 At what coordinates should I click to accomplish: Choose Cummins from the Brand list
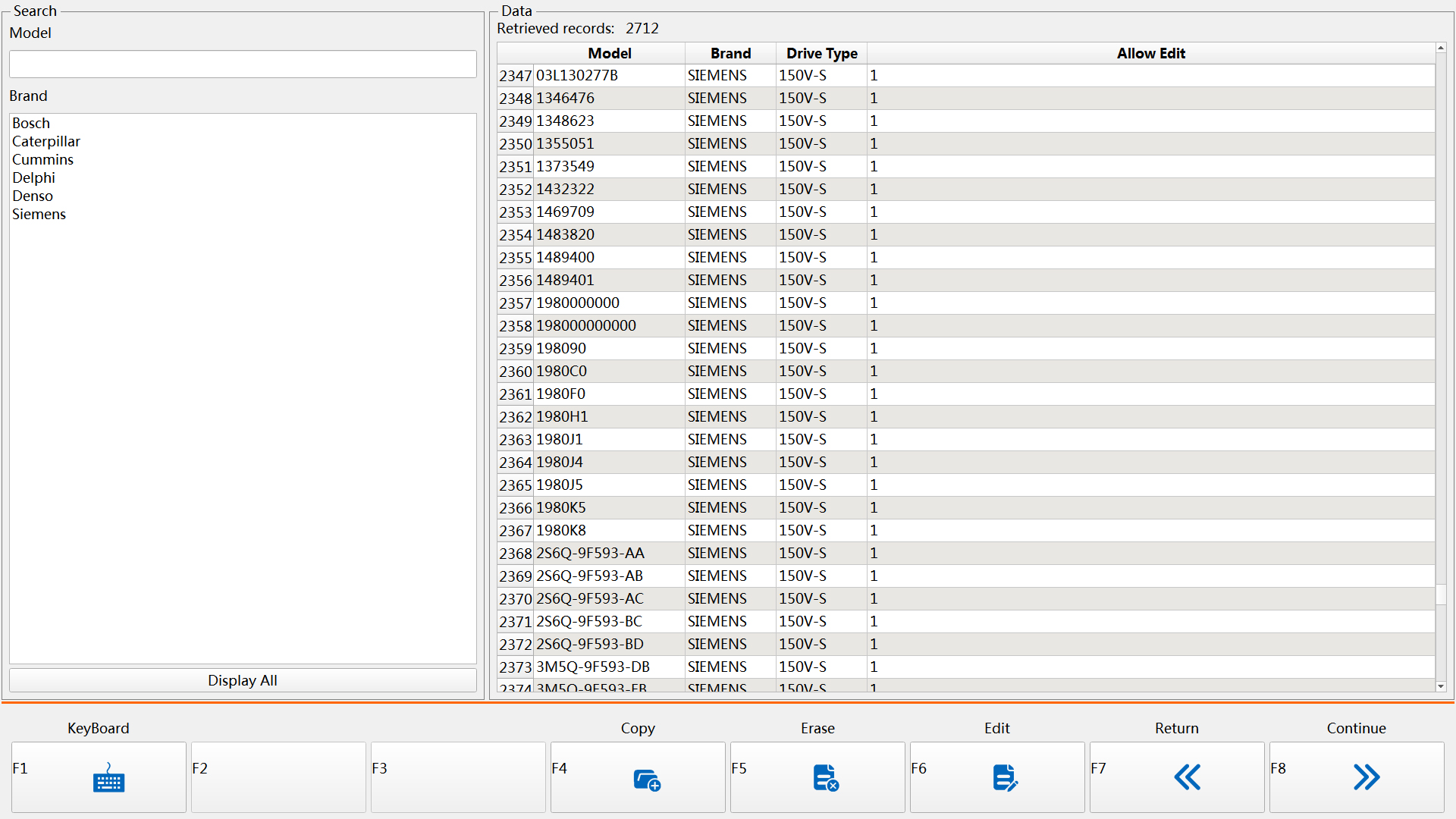point(43,159)
